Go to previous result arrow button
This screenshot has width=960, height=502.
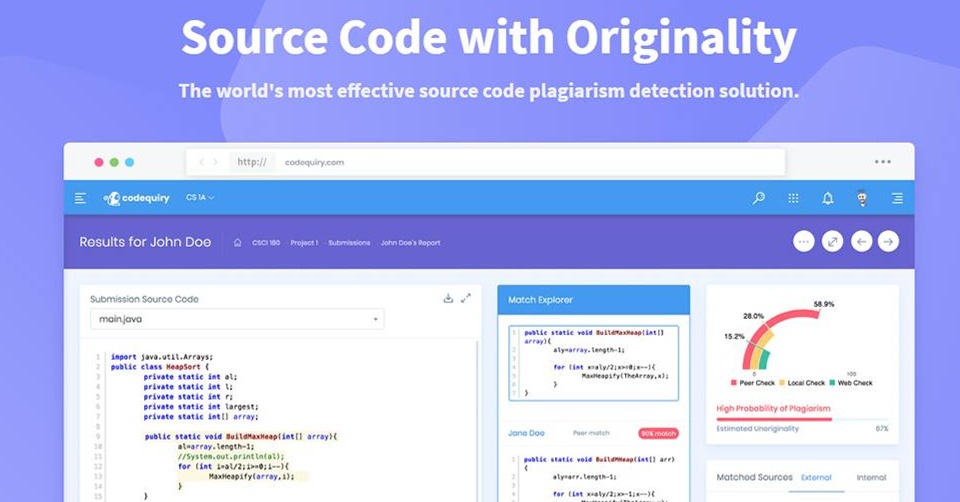(861, 242)
